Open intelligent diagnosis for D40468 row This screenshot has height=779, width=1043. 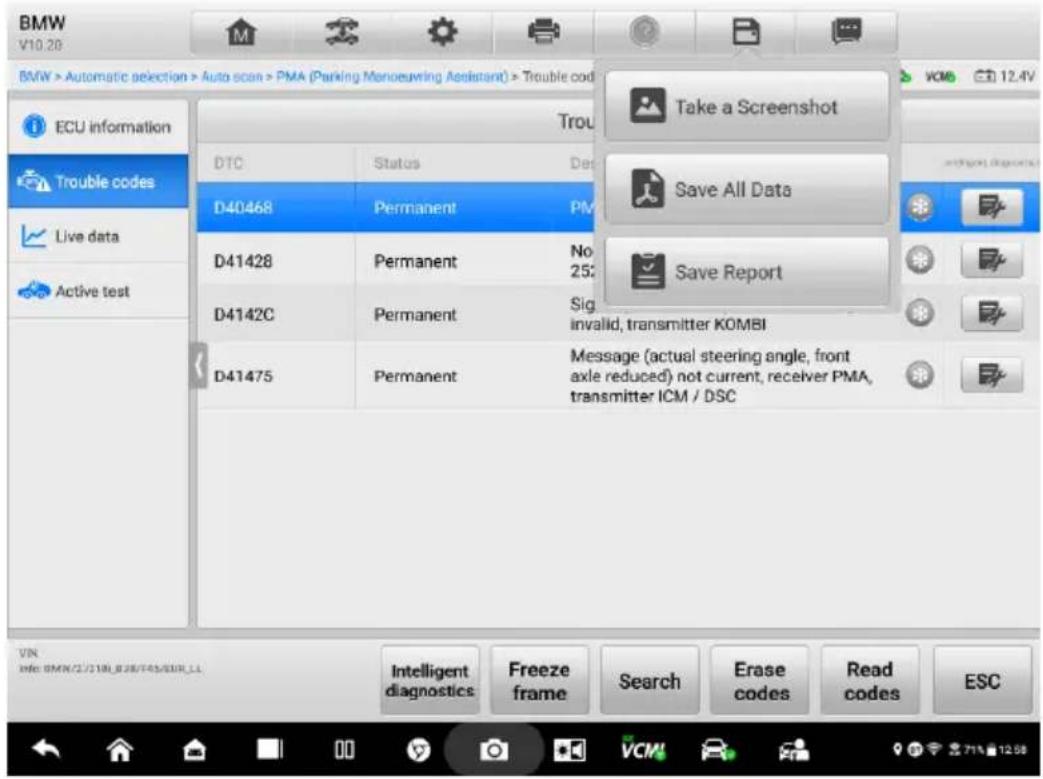992,207
